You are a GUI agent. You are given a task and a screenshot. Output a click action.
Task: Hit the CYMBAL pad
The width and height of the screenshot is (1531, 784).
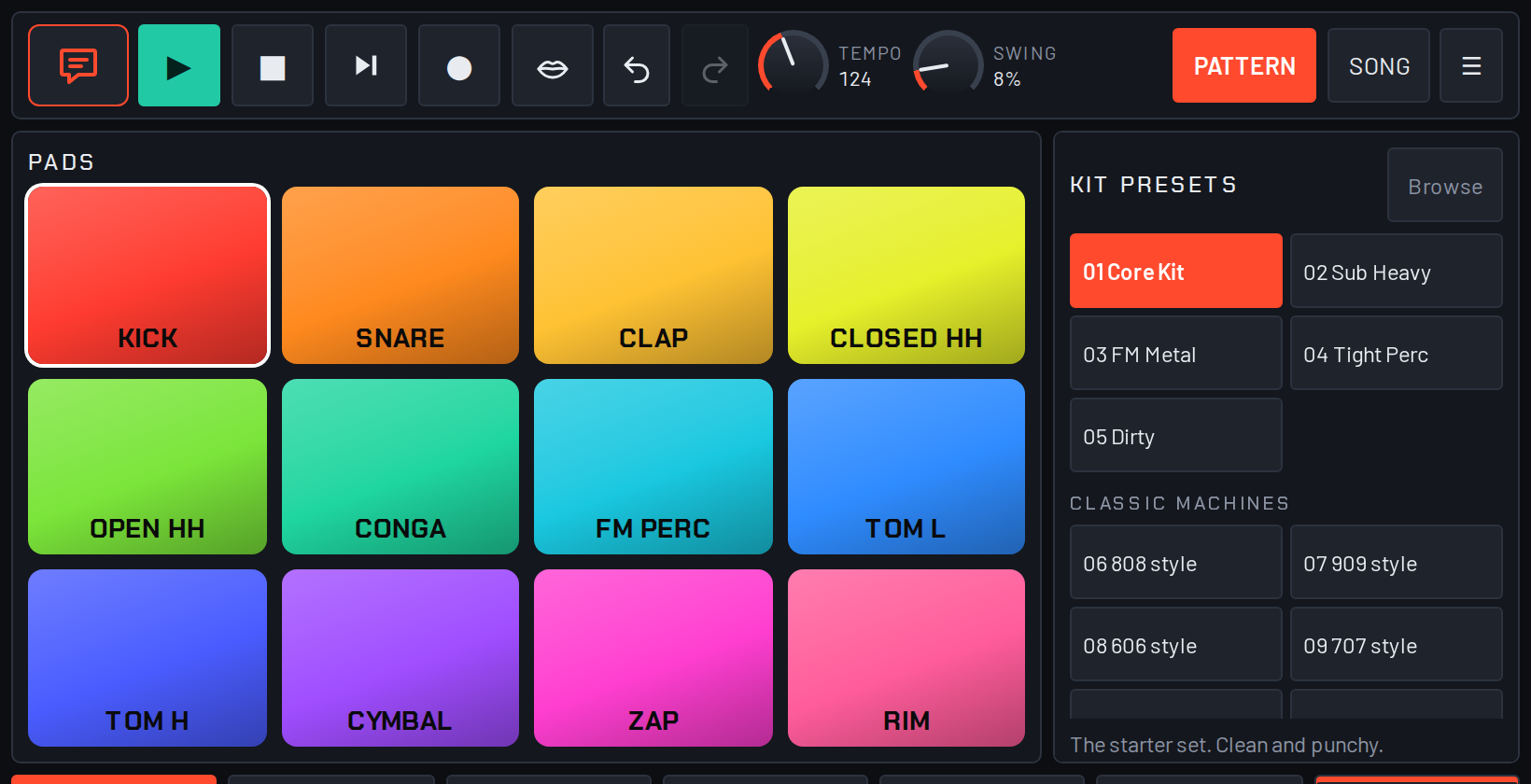coord(400,658)
